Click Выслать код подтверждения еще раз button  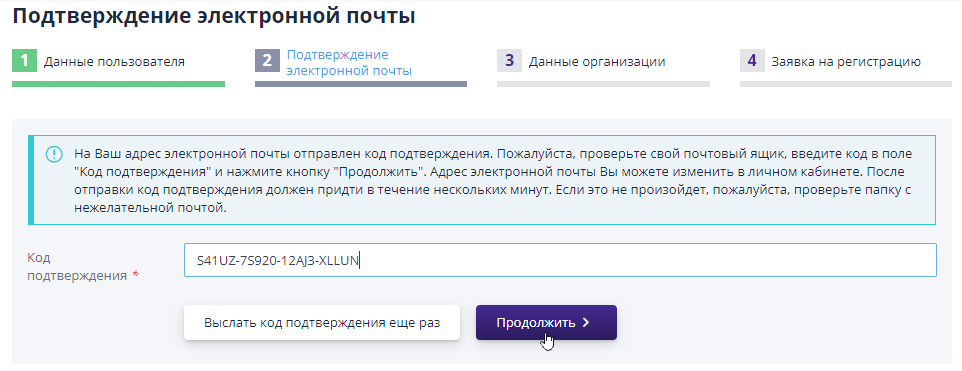[x=321, y=323]
